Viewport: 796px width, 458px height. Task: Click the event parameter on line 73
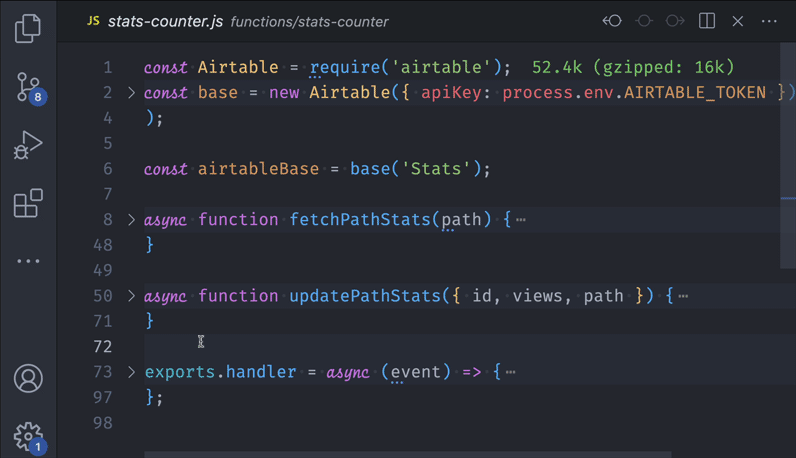tap(415, 372)
